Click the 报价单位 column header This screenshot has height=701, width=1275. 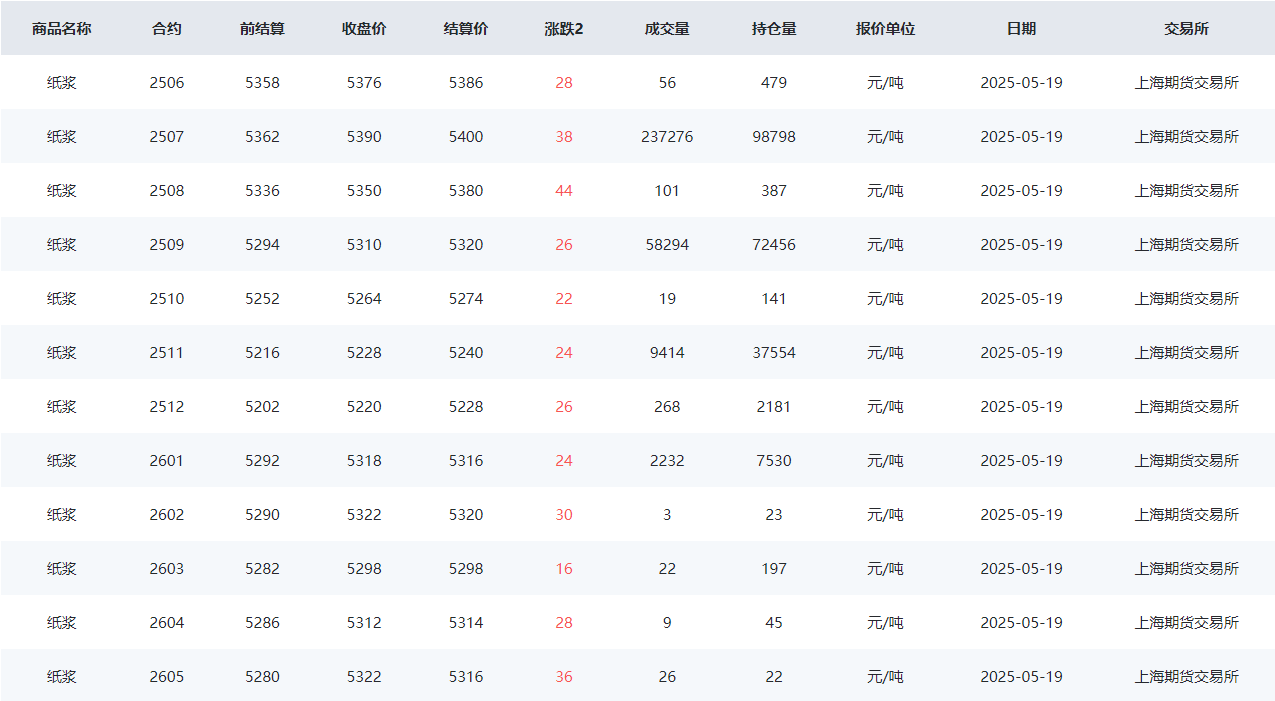[x=885, y=29]
